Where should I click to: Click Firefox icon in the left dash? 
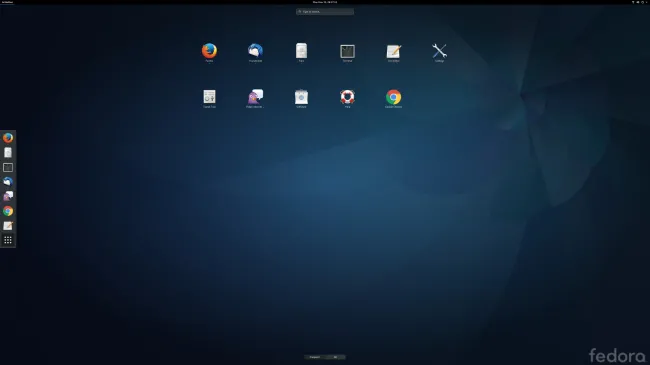(x=8, y=138)
